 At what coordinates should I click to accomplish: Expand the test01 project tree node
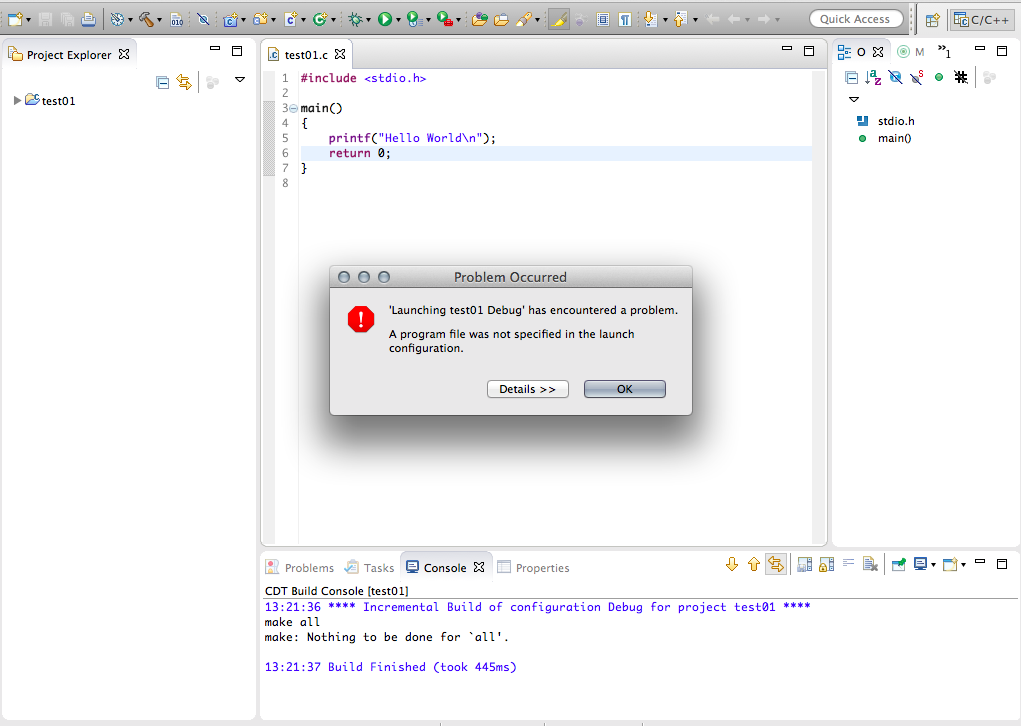point(17,100)
